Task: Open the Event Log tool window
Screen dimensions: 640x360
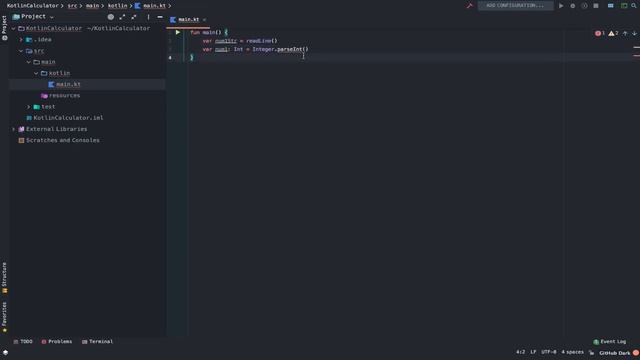Action: click(x=609, y=342)
